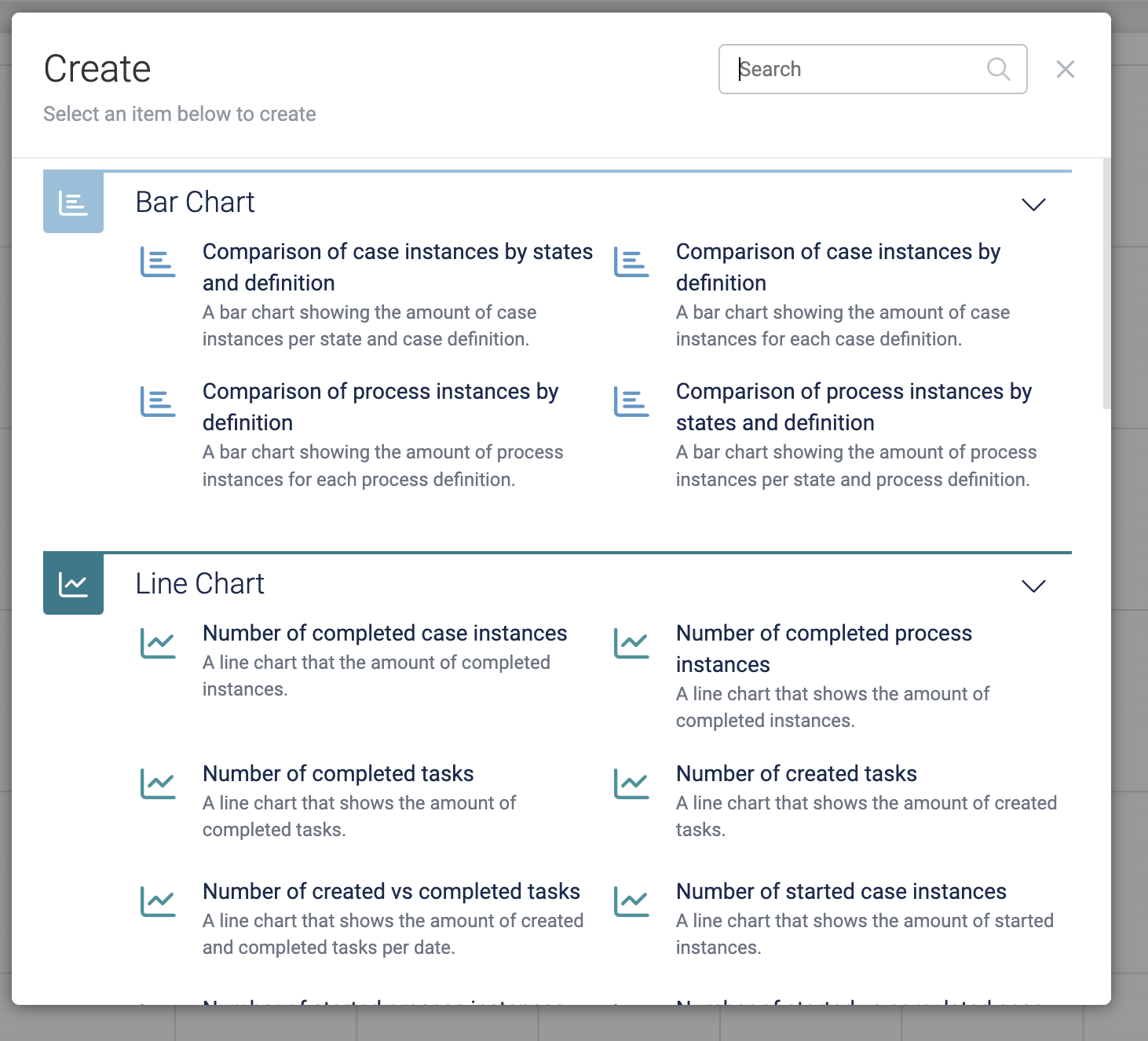Screen dimensions: 1148x1041
Task: Click the bar chart icon for Comparison of process instances by definition
Action: pyautogui.click(x=157, y=402)
